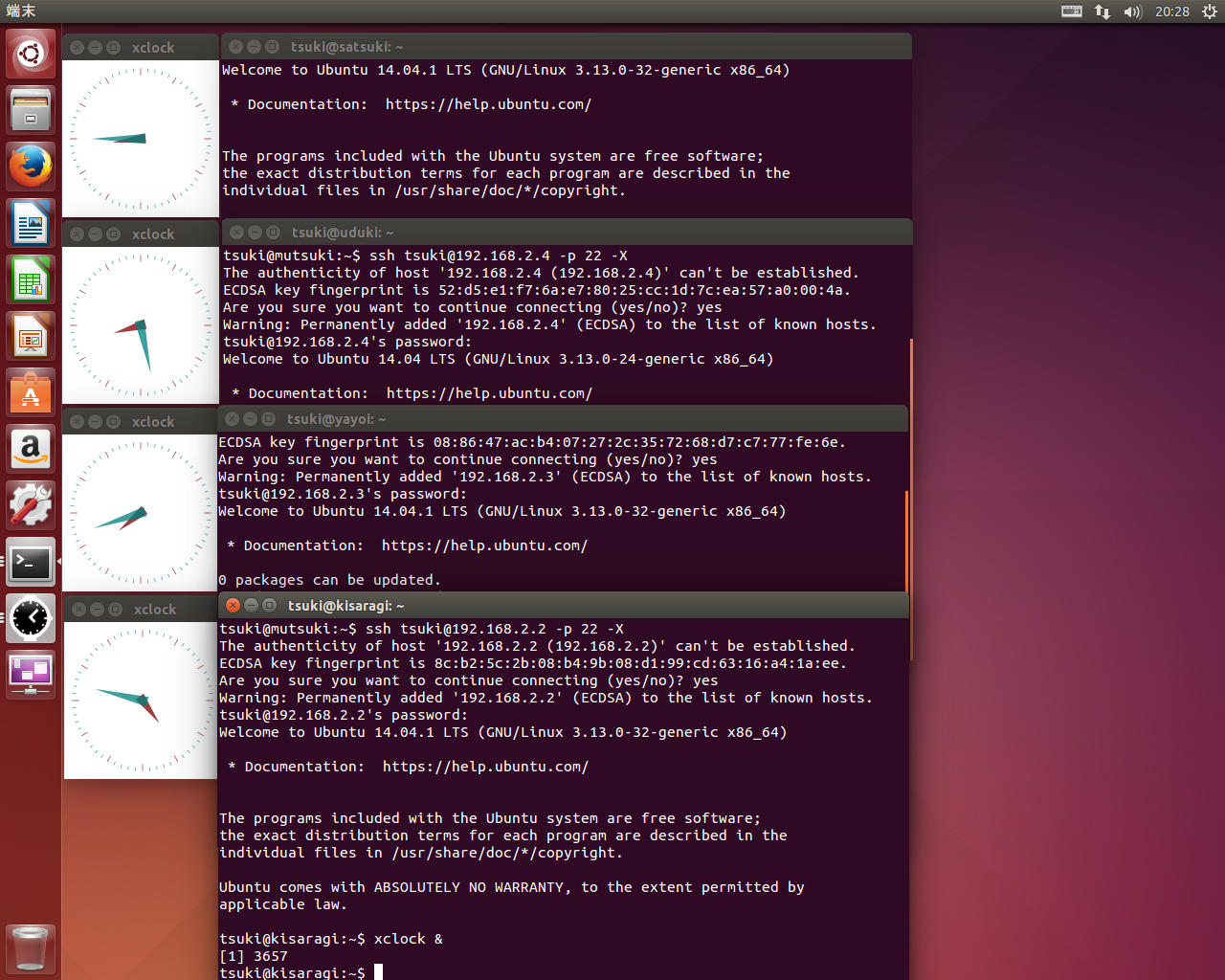Click the help.ubuntu.com link in tsuki@satsuki terminal
The width and height of the screenshot is (1225, 980).
click(488, 104)
